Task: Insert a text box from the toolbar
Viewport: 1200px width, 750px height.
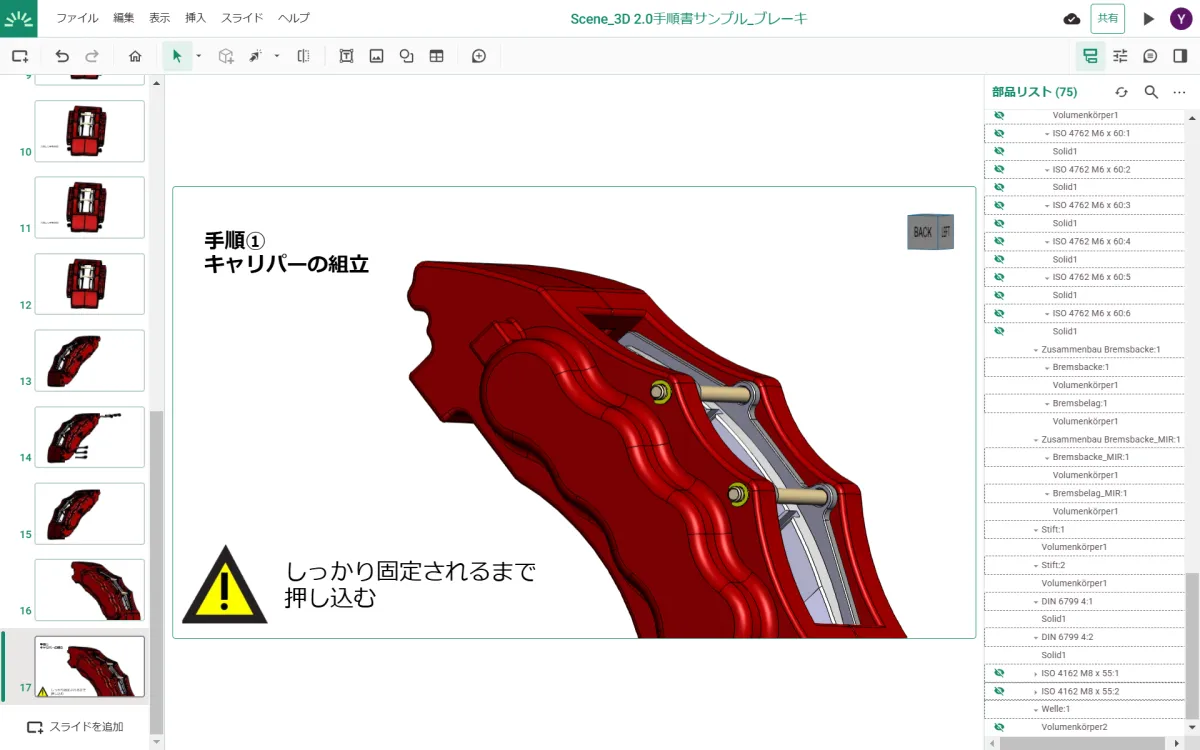Action: coord(346,56)
